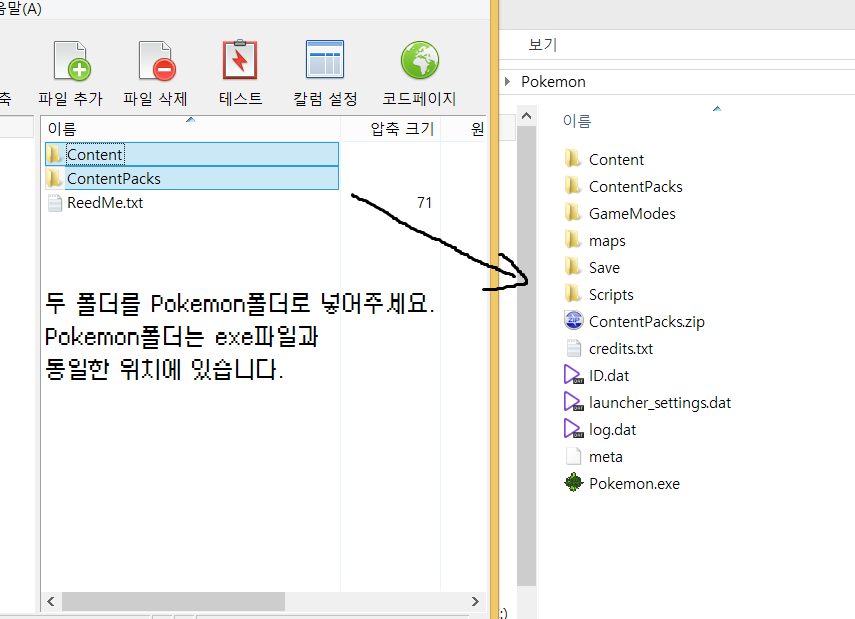Select ReedMe.txt in the archive list

pos(104,202)
